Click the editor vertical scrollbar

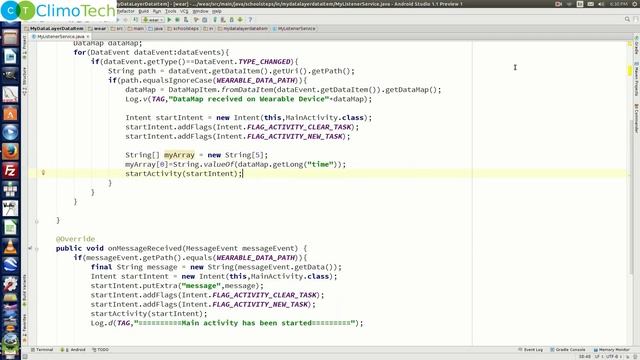click(x=631, y=196)
